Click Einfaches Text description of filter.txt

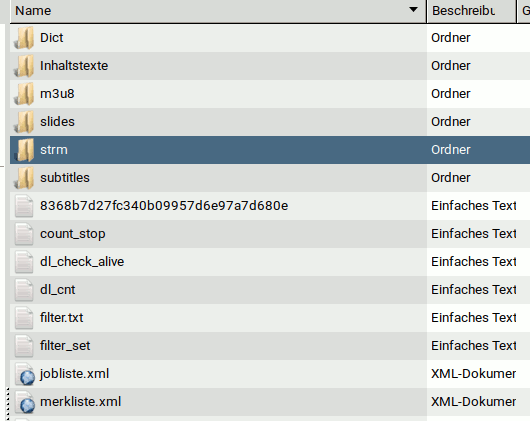(x=473, y=318)
